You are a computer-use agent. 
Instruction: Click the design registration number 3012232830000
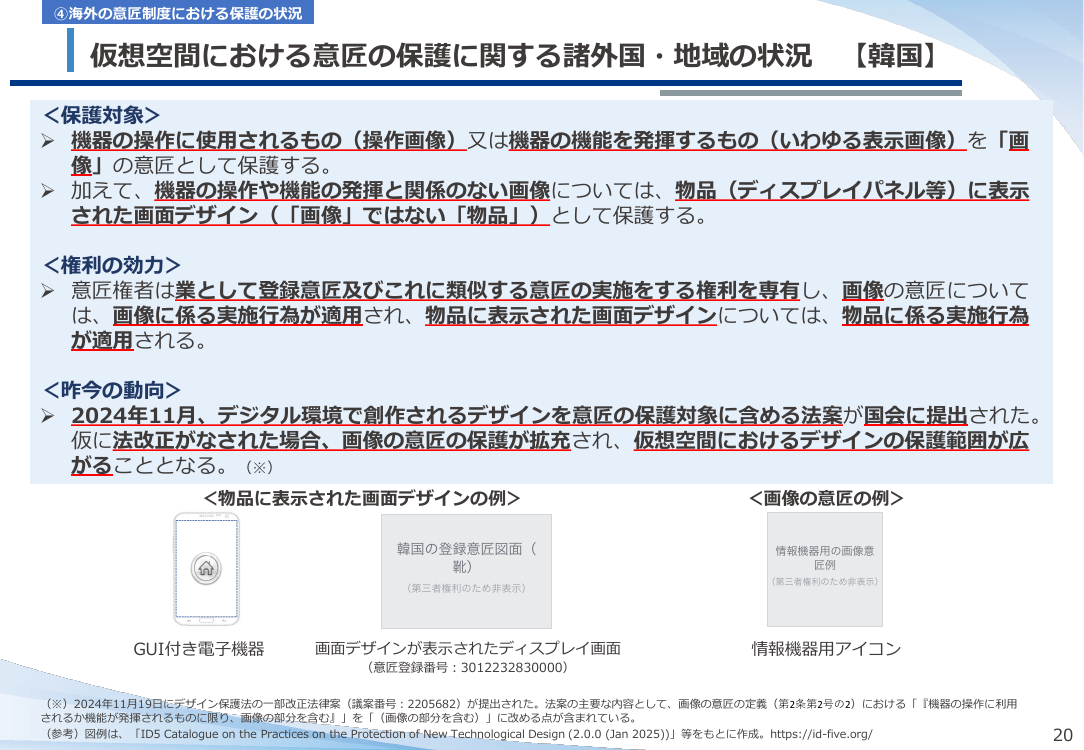[512, 667]
